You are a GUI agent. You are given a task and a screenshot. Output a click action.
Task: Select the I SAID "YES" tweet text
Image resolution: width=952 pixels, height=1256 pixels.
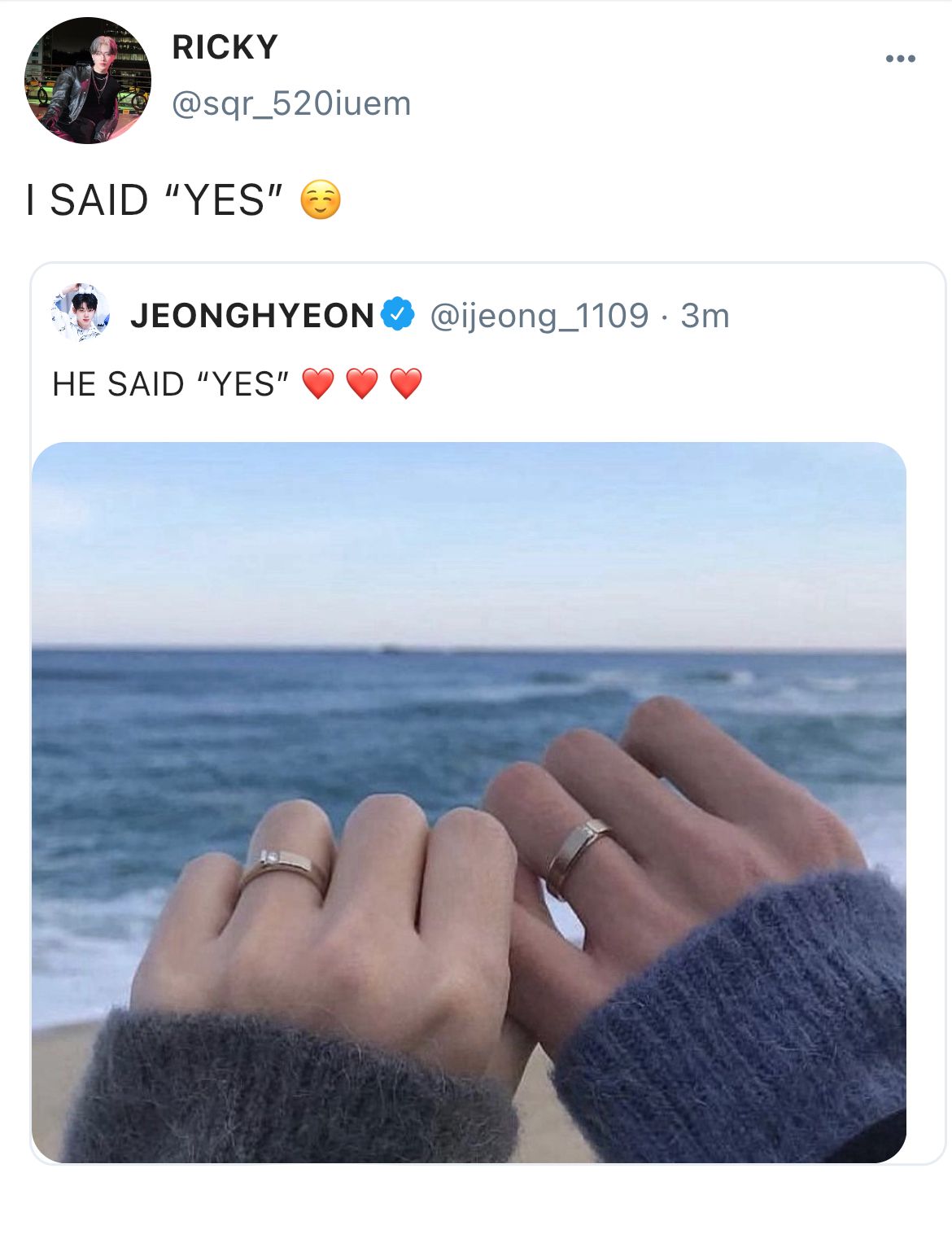click(x=155, y=200)
